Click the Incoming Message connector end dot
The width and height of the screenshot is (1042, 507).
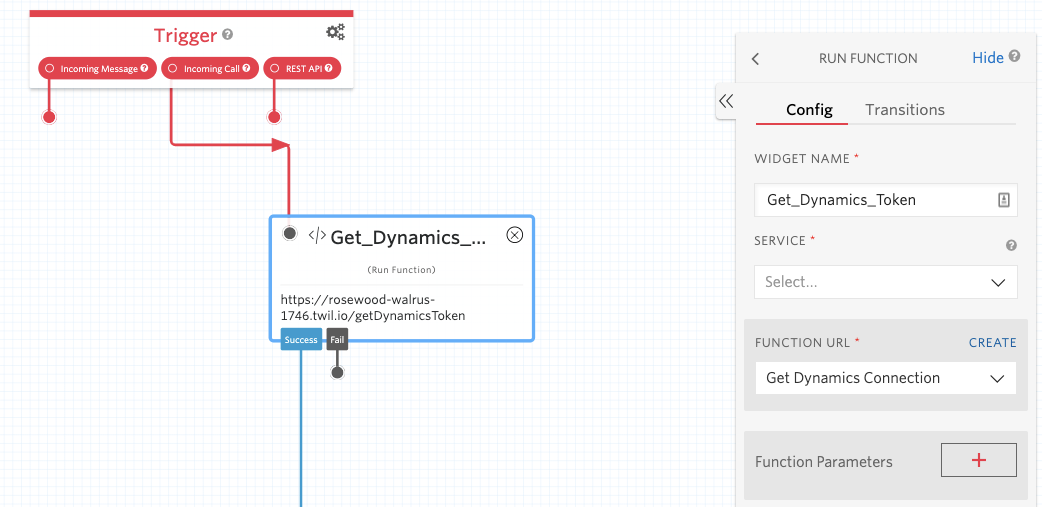(49, 118)
